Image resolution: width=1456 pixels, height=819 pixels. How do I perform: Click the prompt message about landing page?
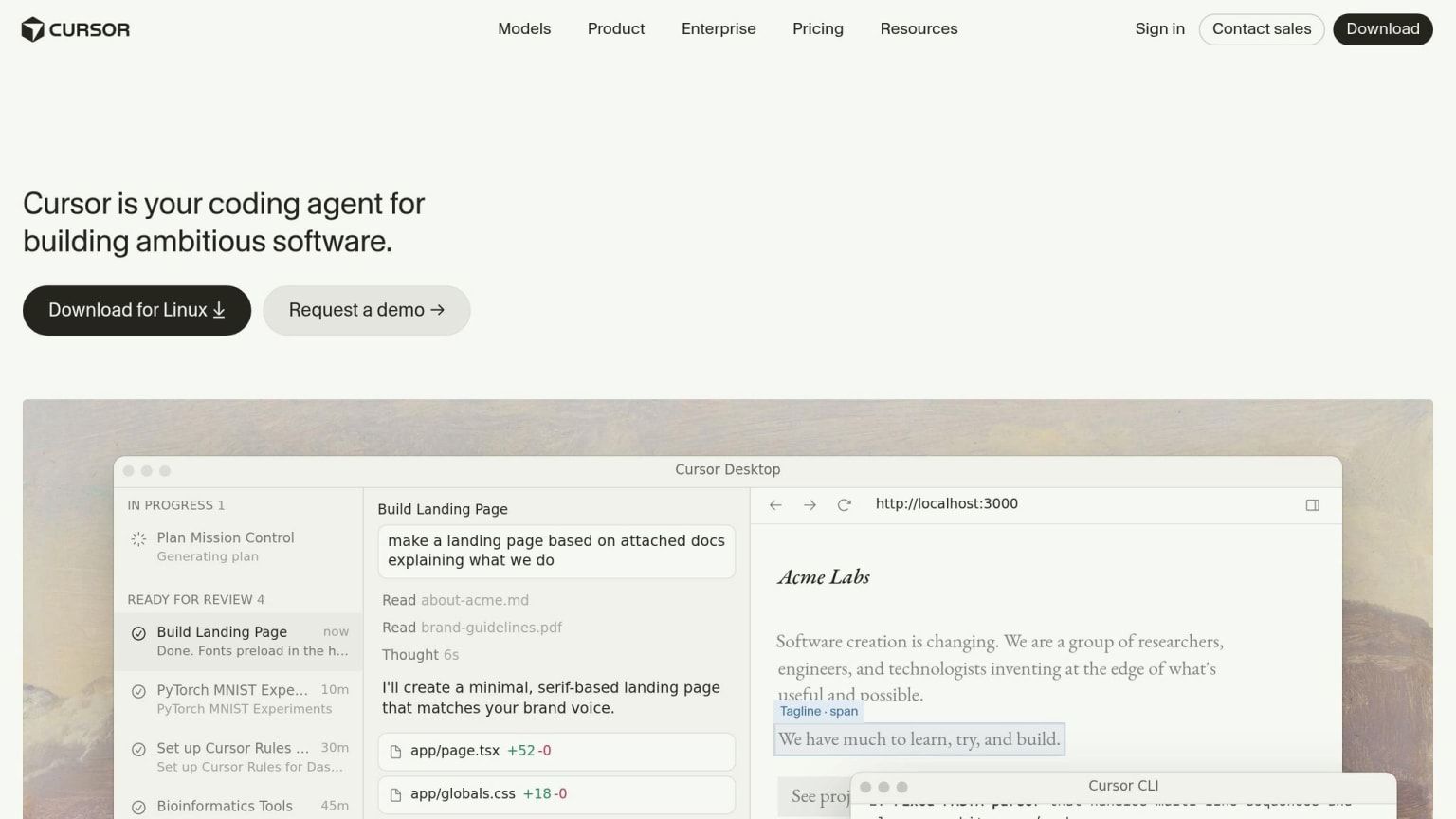pyautogui.click(x=556, y=551)
